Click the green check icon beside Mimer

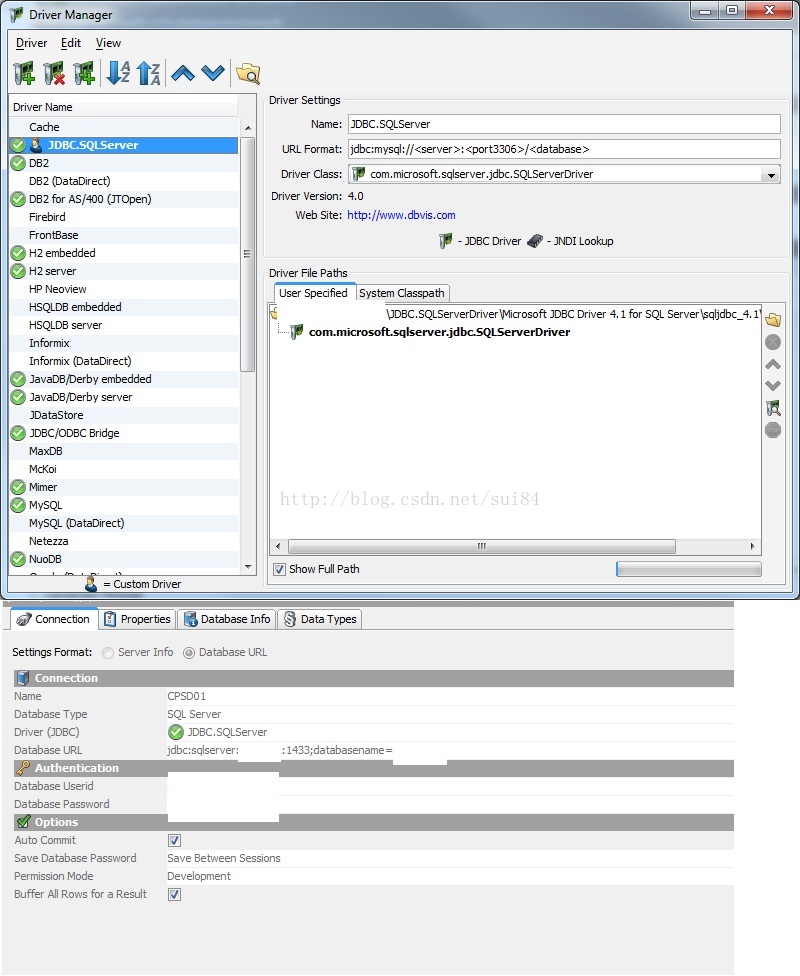coord(18,487)
